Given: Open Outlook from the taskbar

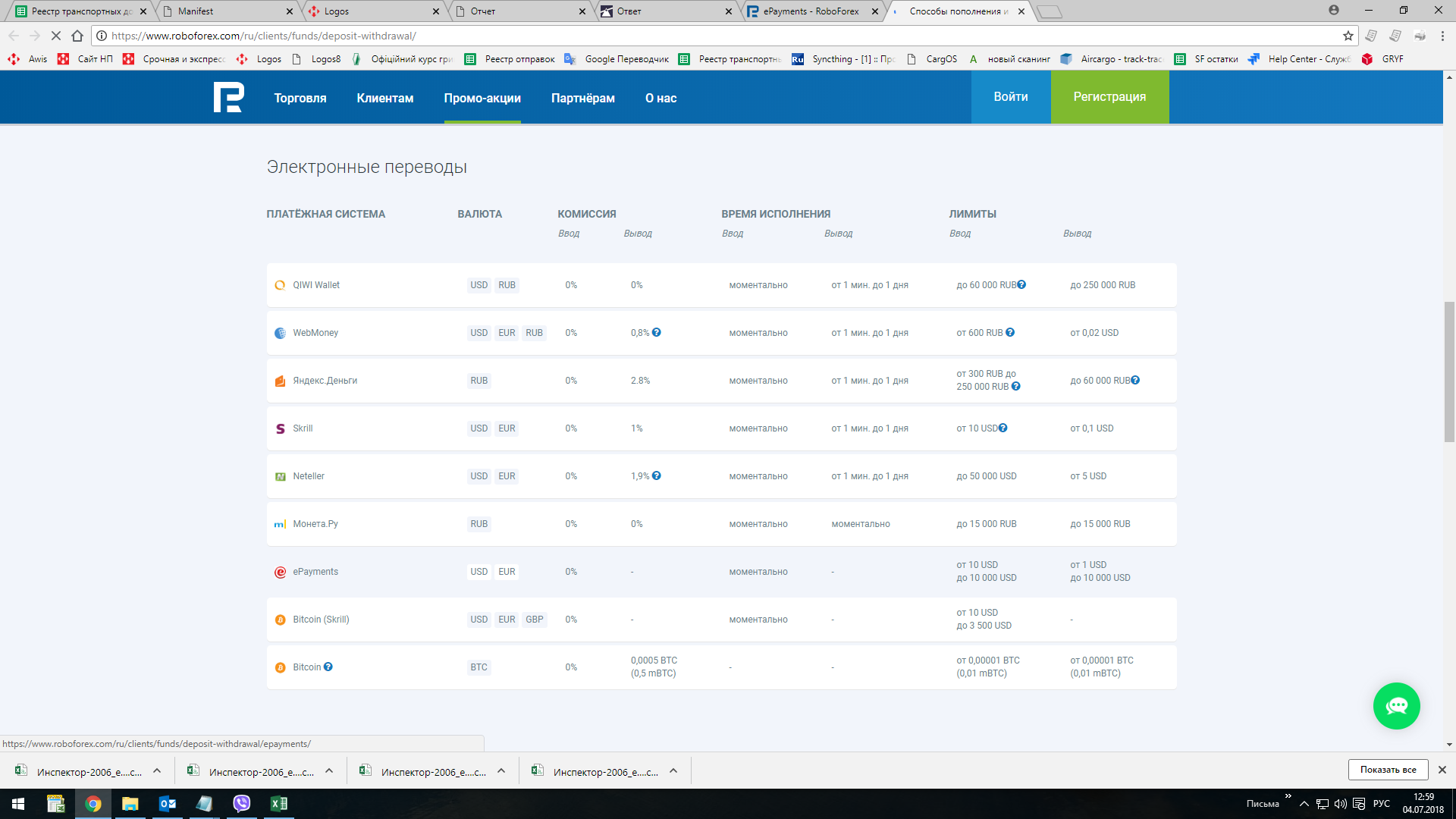Looking at the screenshot, I should tap(168, 803).
